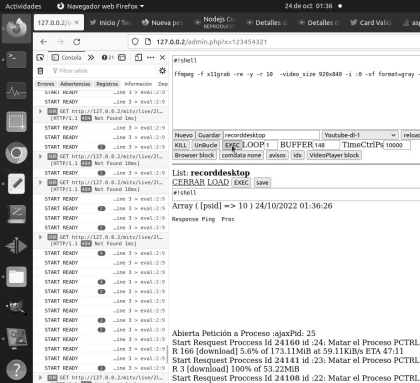Go back using the browser back arrow

(44, 42)
